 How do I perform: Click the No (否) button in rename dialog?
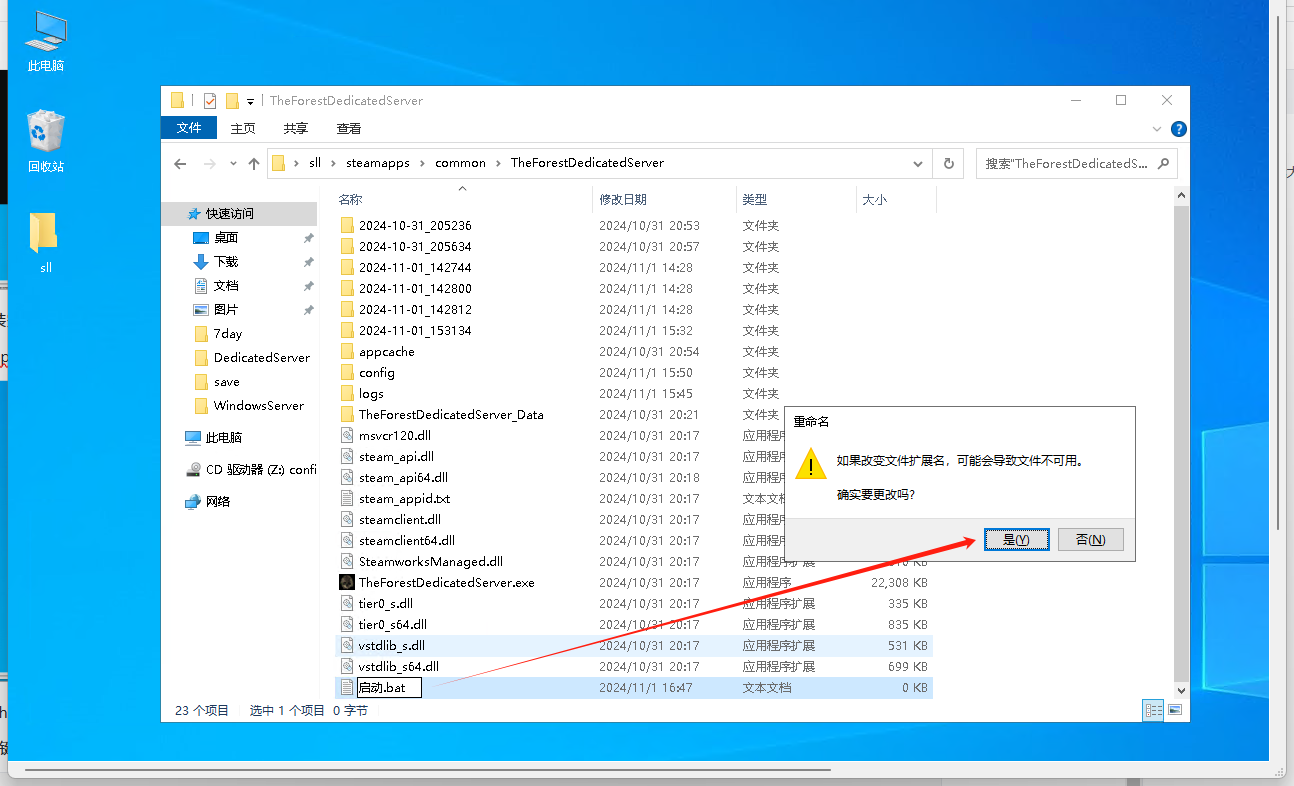[1090, 540]
